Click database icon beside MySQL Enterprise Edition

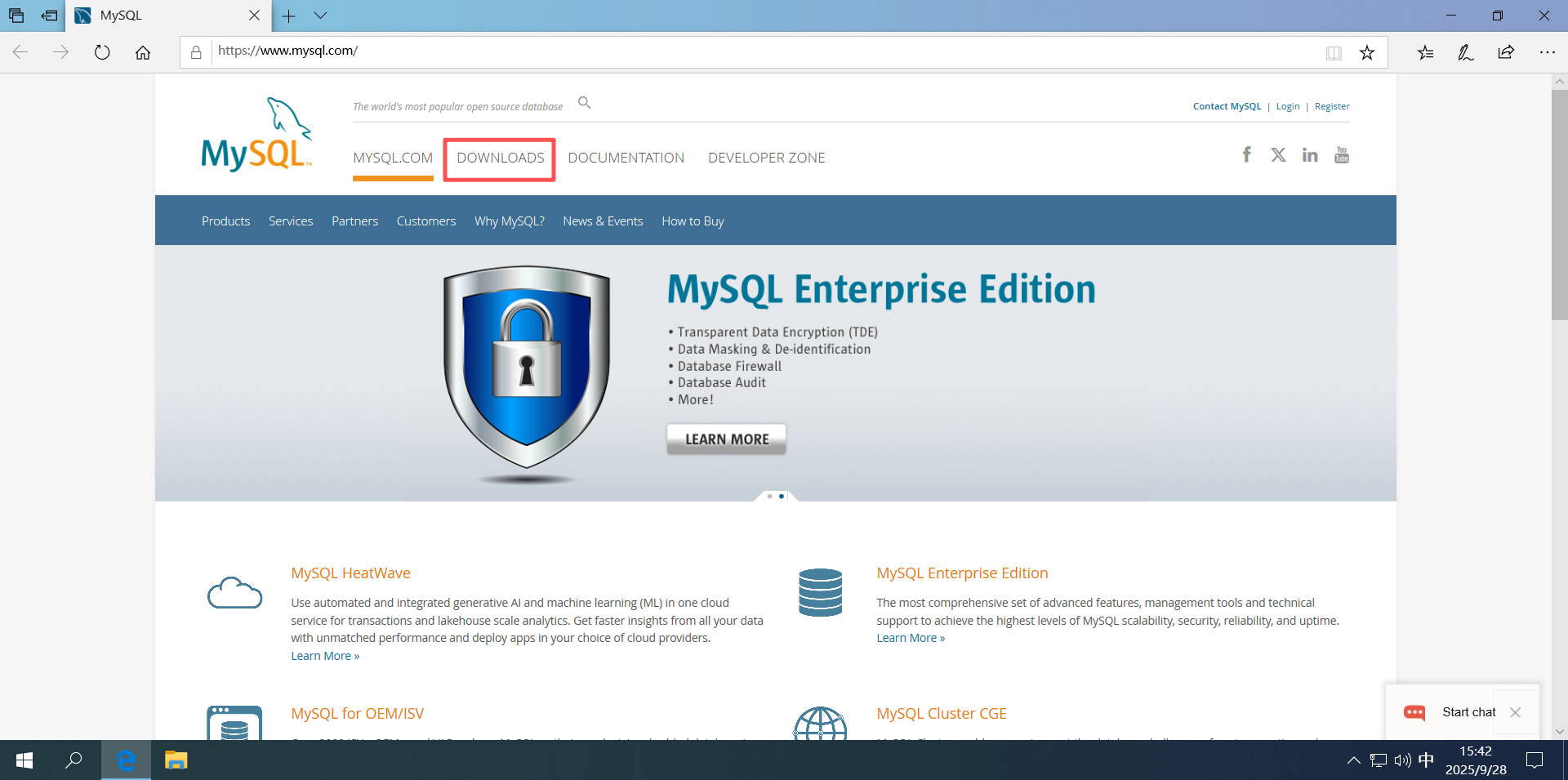[820, 592]
